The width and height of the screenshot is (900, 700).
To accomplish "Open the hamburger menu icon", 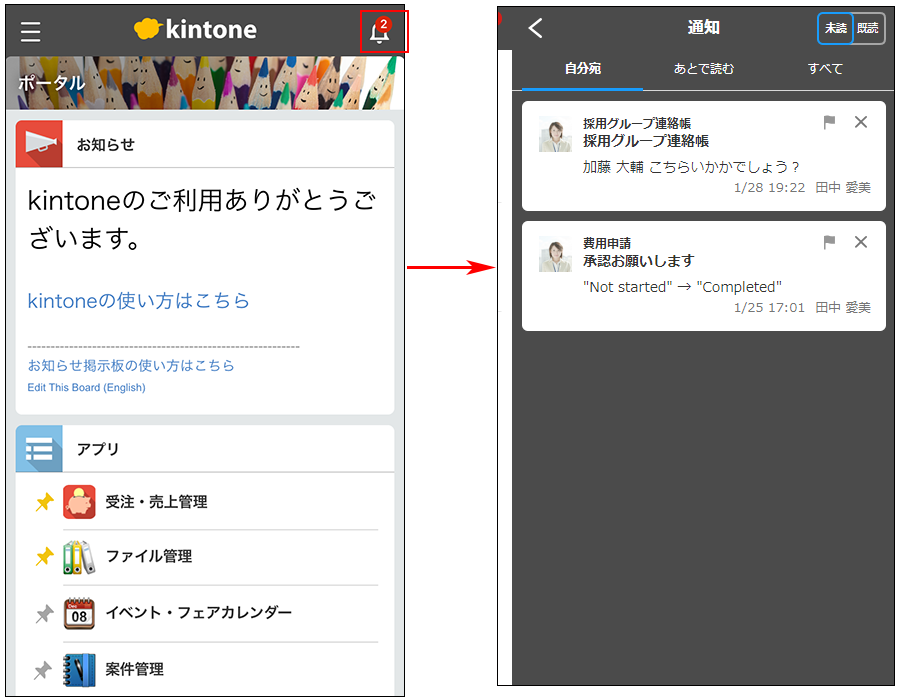I will click(30, 30).
